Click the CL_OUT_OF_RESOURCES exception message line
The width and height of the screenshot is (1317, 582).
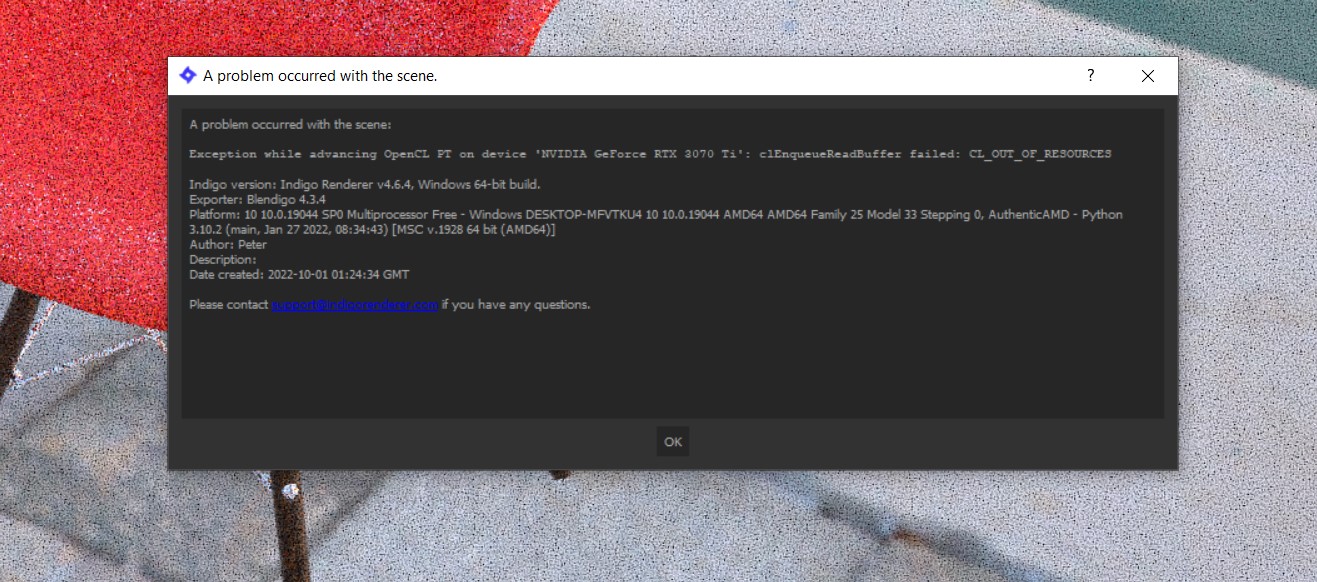(x=650, y=155)
